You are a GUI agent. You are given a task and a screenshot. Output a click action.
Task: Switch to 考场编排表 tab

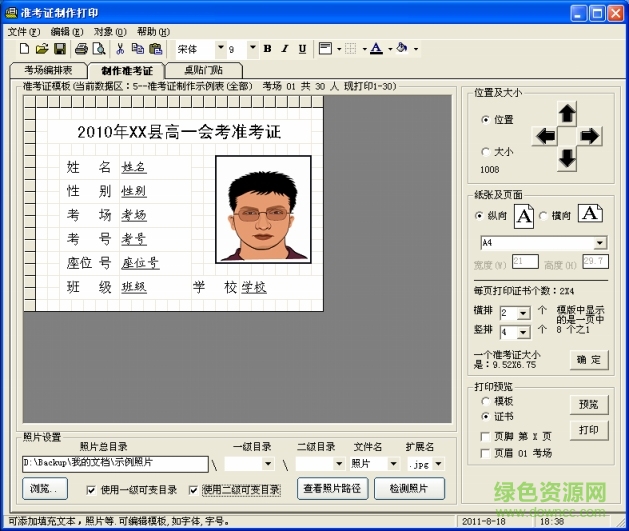pyautogui.click(x=48, y=70)
